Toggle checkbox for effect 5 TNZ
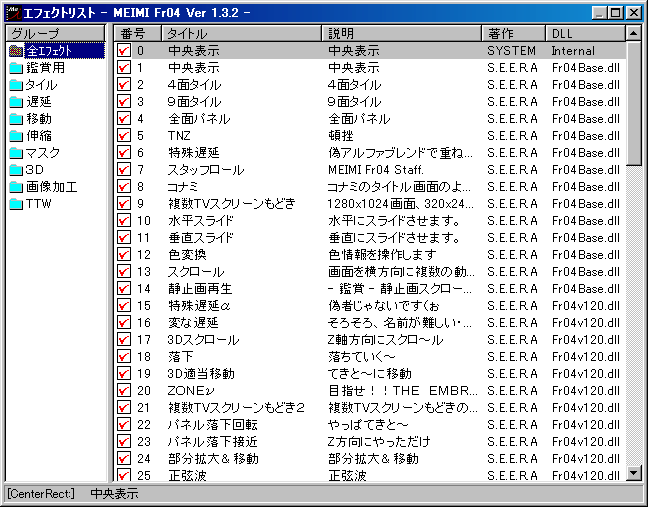The height and width of the screenshot is (507, 648). 124,136
